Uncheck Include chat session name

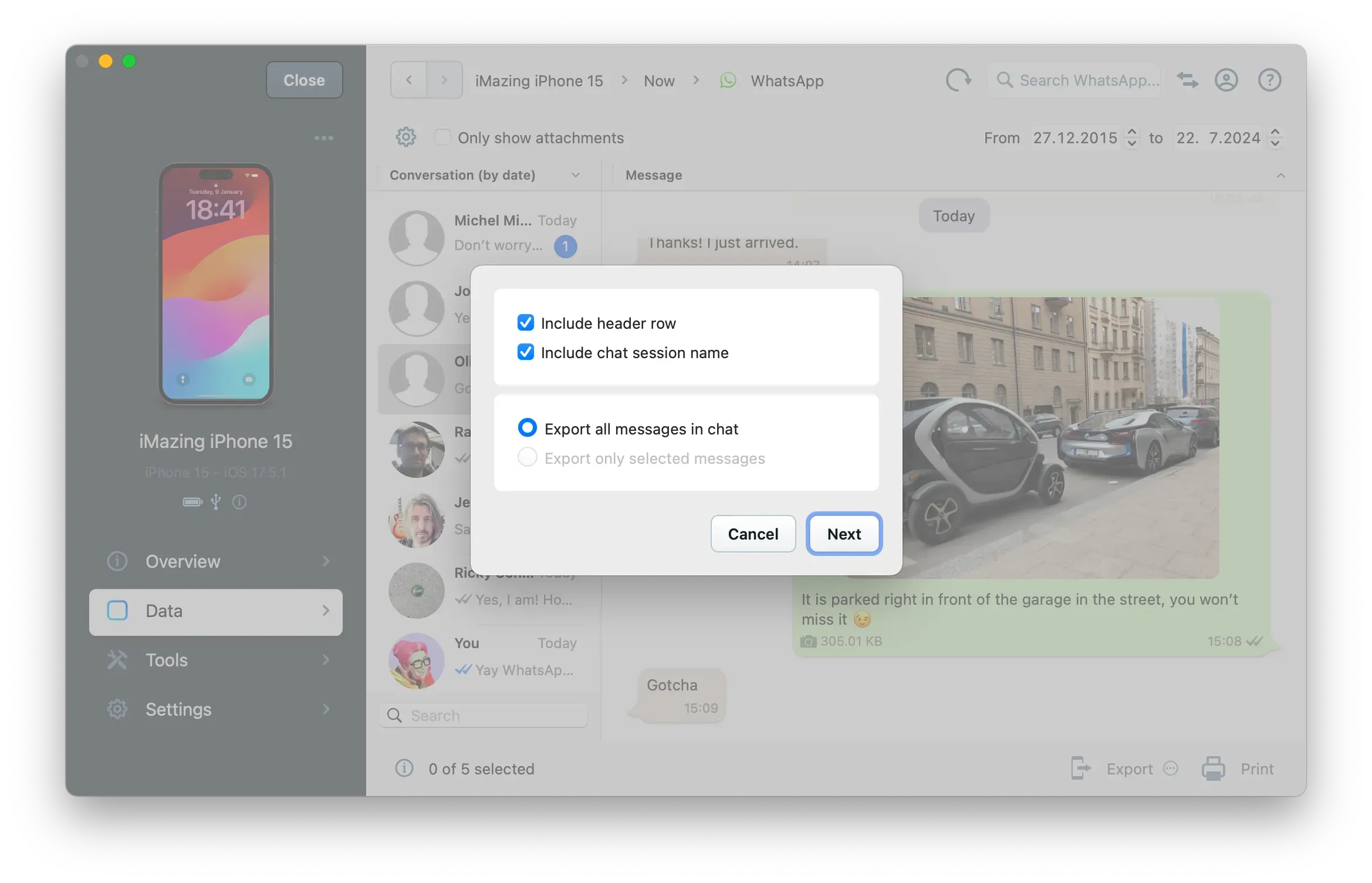tap(525, 352)
